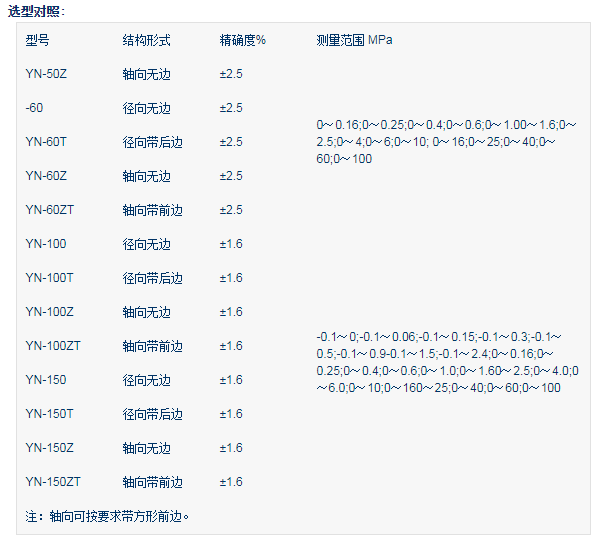Select the YN-150T model cell
The width and height of the screenshot is (602, 555).
[49, 414]
